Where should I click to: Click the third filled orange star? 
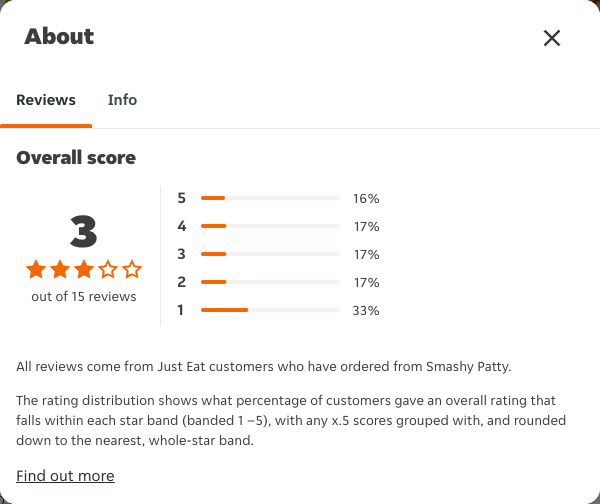pyautogui.click(x=84, y=269)
